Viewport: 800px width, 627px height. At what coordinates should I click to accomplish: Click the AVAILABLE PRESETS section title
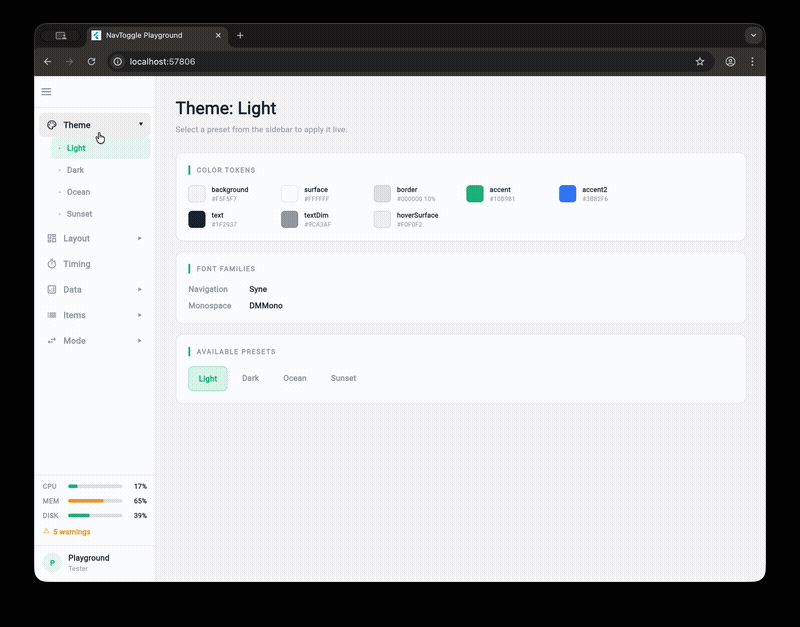point(236,352)
